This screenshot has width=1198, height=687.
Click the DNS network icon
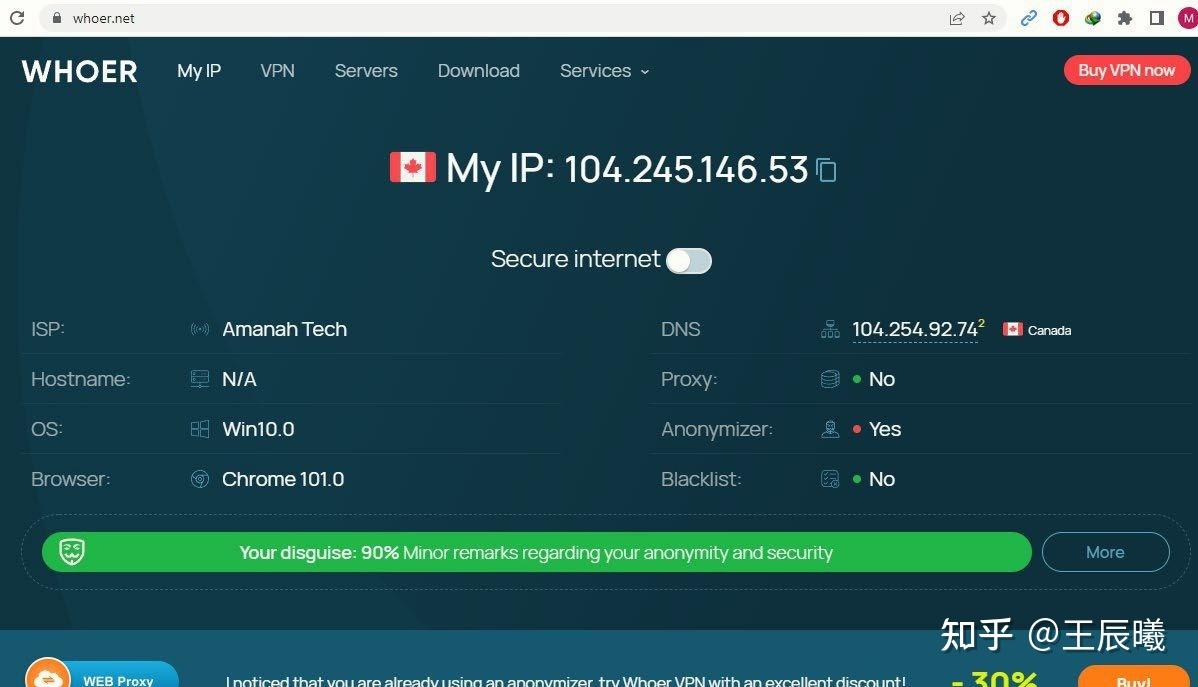830,329
